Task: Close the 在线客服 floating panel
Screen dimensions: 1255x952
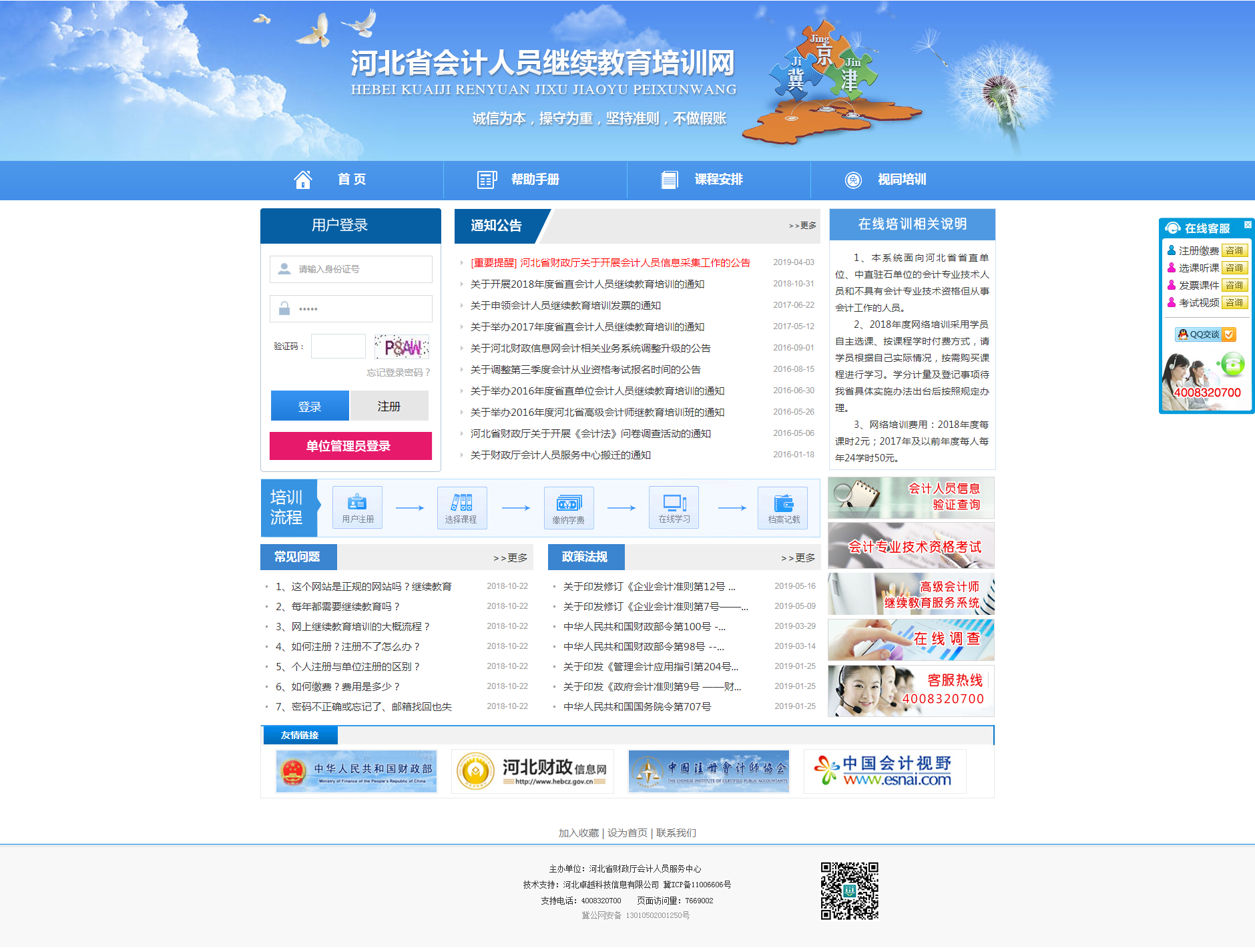Action: point(1247,225)
